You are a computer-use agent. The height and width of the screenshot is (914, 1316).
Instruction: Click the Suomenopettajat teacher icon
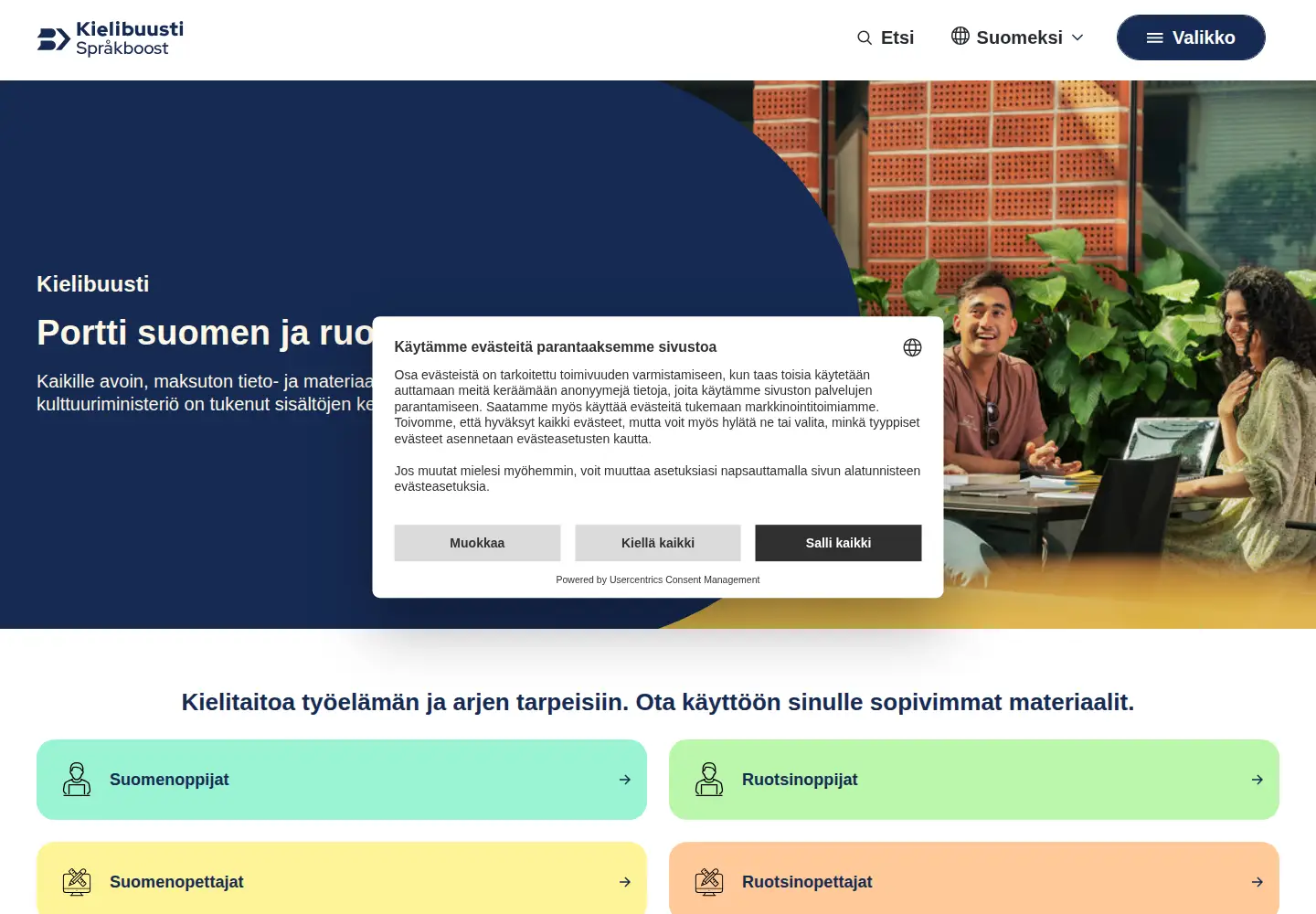[77, 882]
